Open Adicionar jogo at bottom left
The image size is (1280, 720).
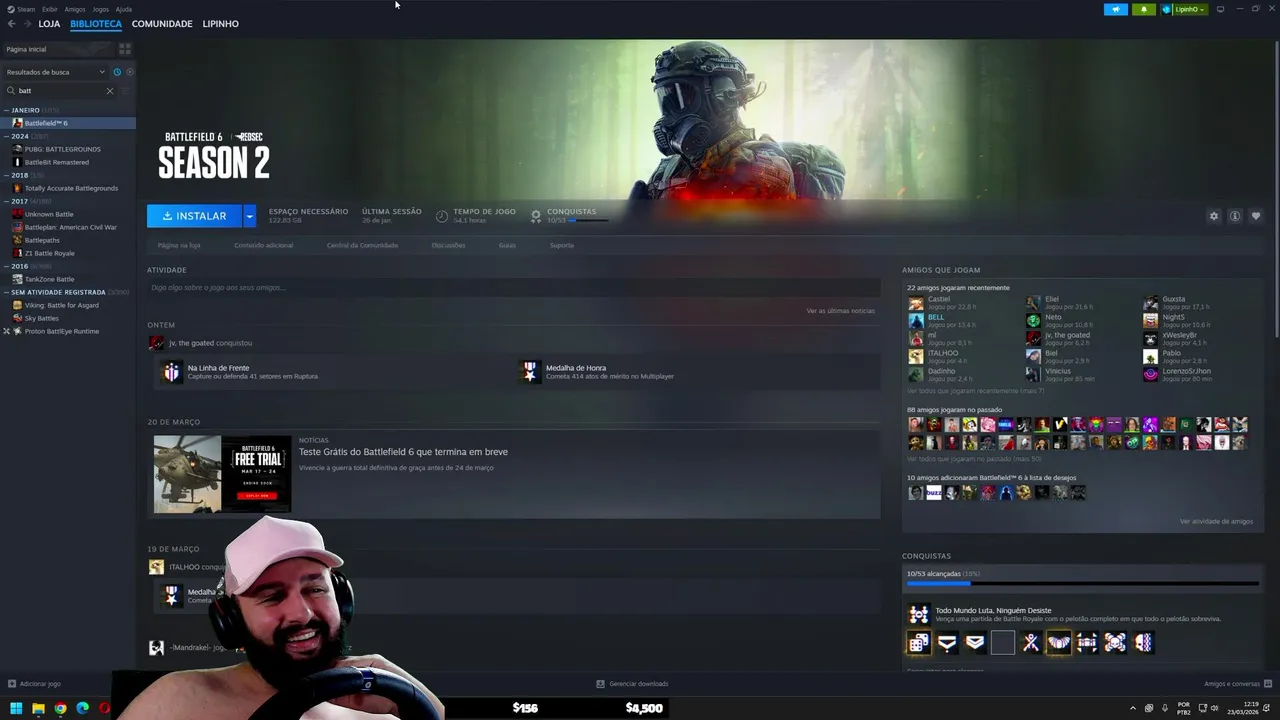pos(34,684)
